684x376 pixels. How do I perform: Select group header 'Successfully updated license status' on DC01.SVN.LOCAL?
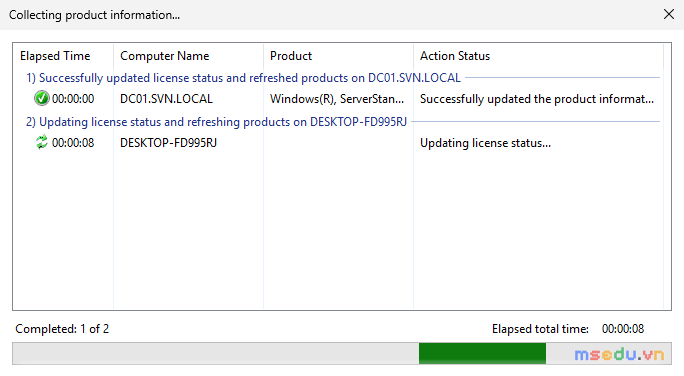[x=243, y=78]
